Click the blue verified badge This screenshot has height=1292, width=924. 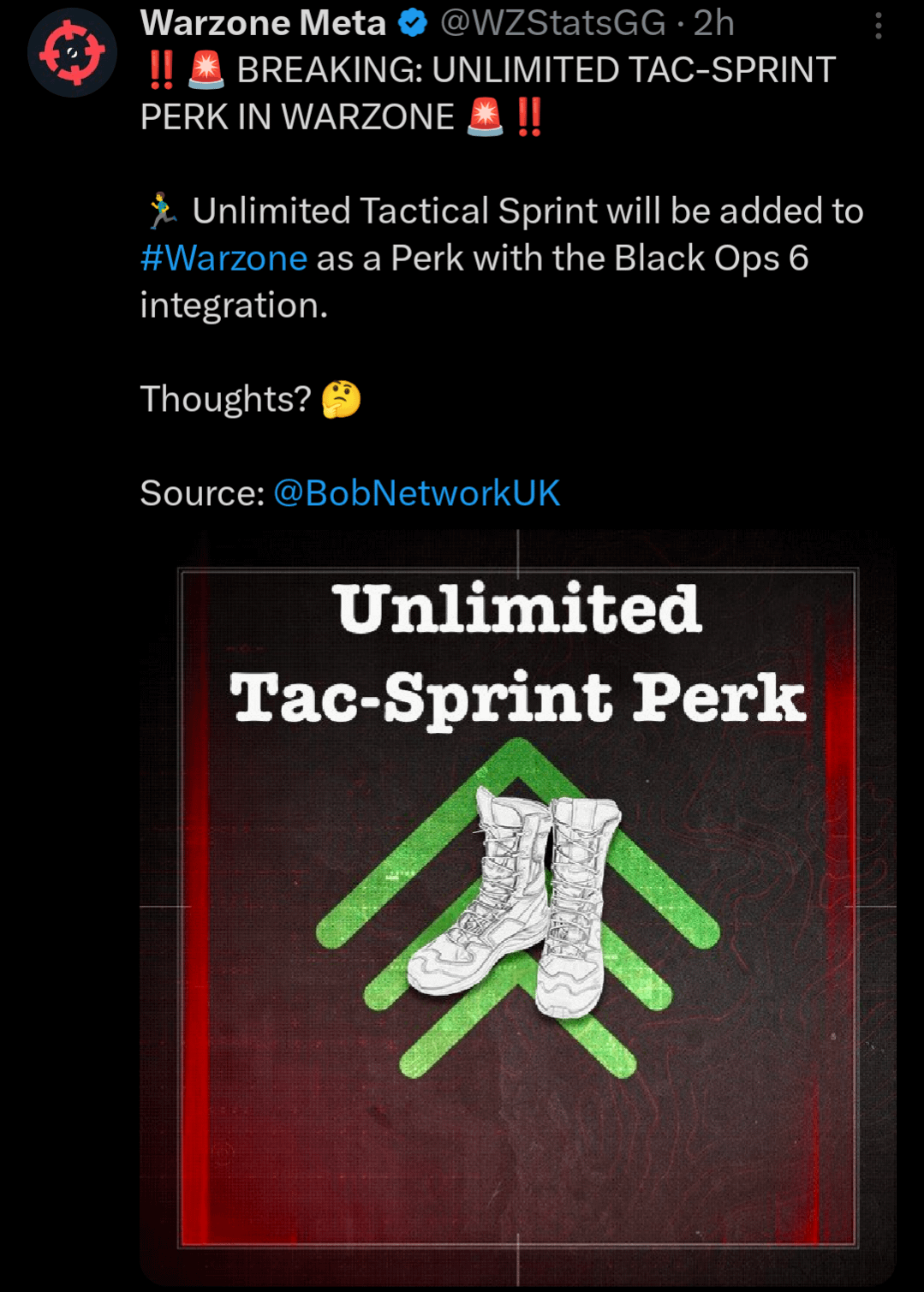[413, 23]
